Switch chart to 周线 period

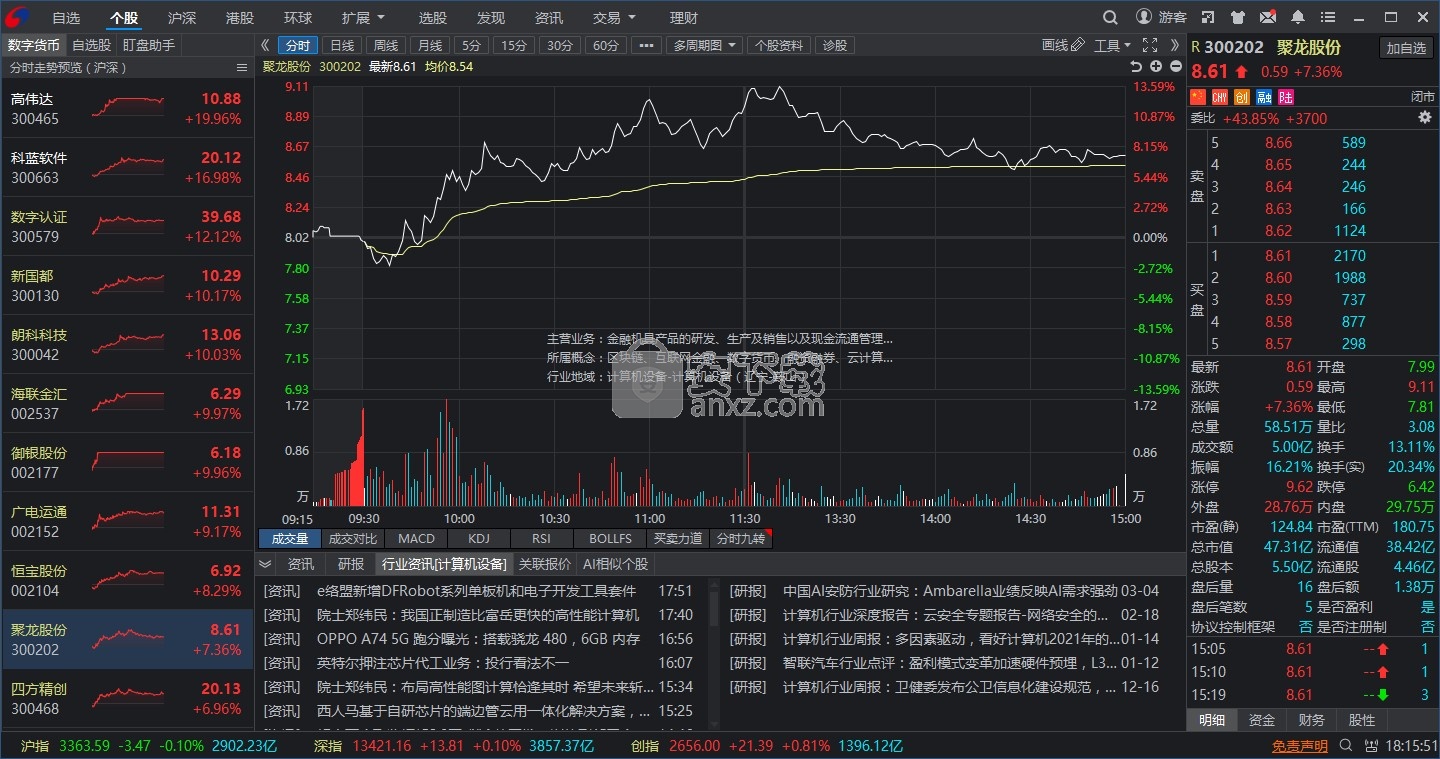[x=386, y=45]
